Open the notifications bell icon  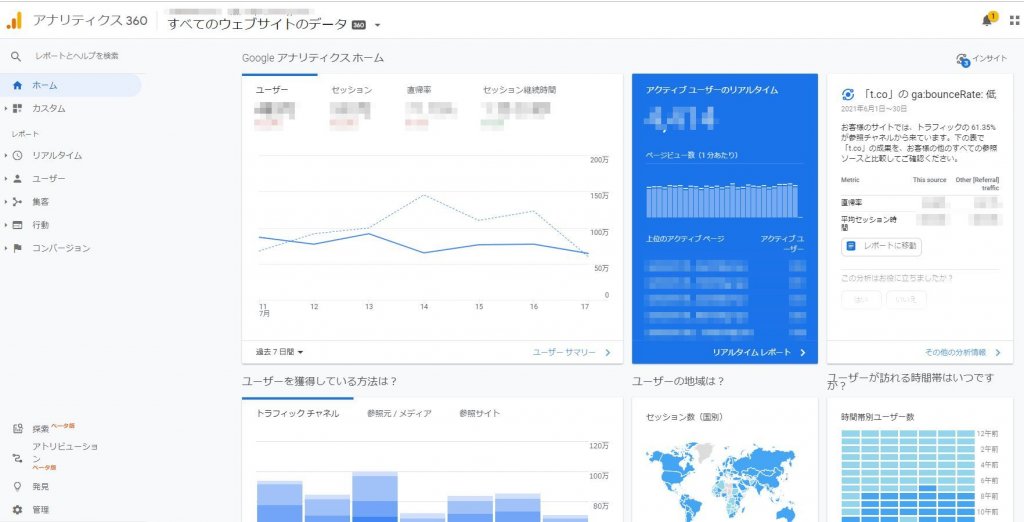tap(987, 20)
